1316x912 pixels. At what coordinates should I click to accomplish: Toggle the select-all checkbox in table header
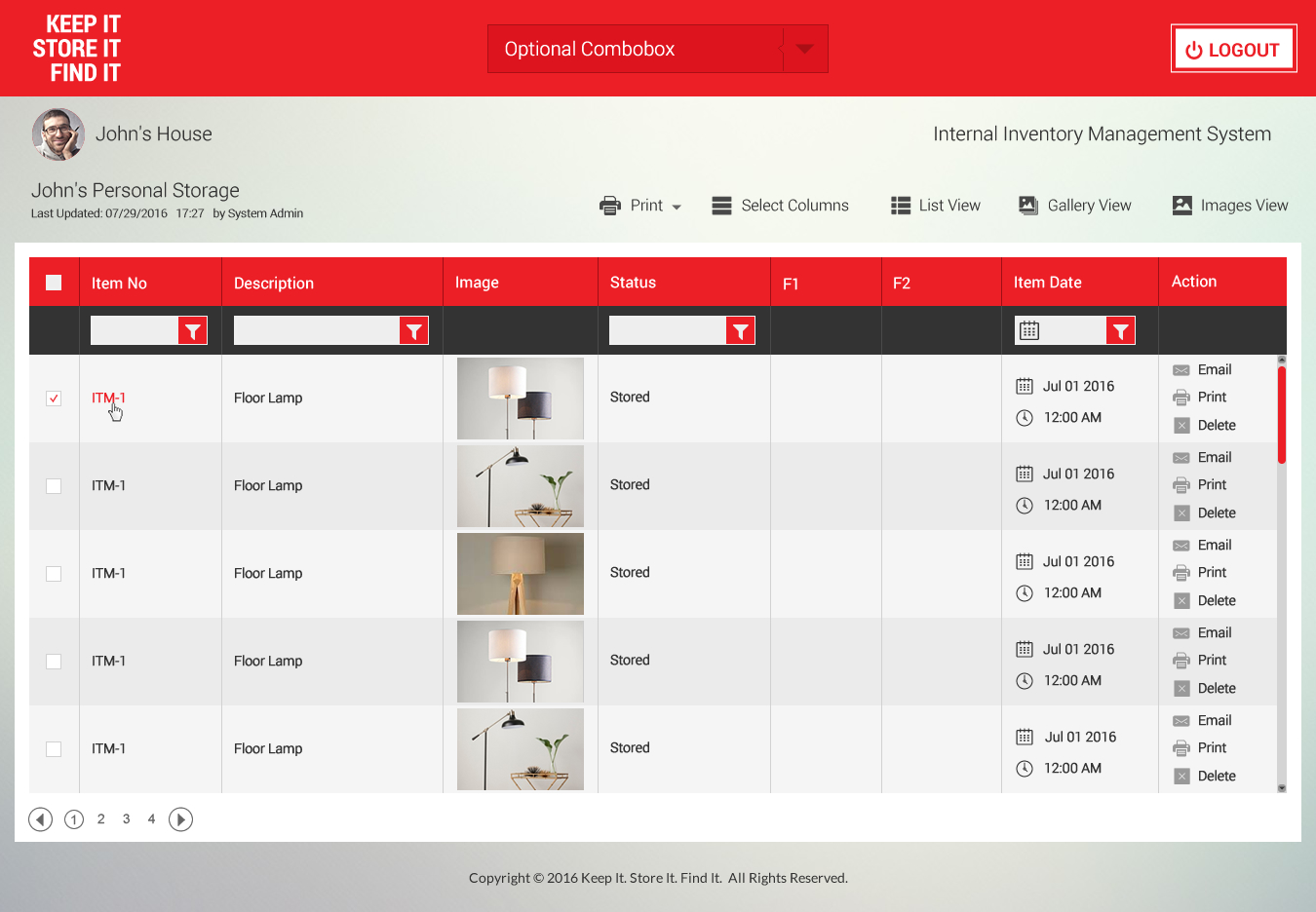[x=54, y=283]
